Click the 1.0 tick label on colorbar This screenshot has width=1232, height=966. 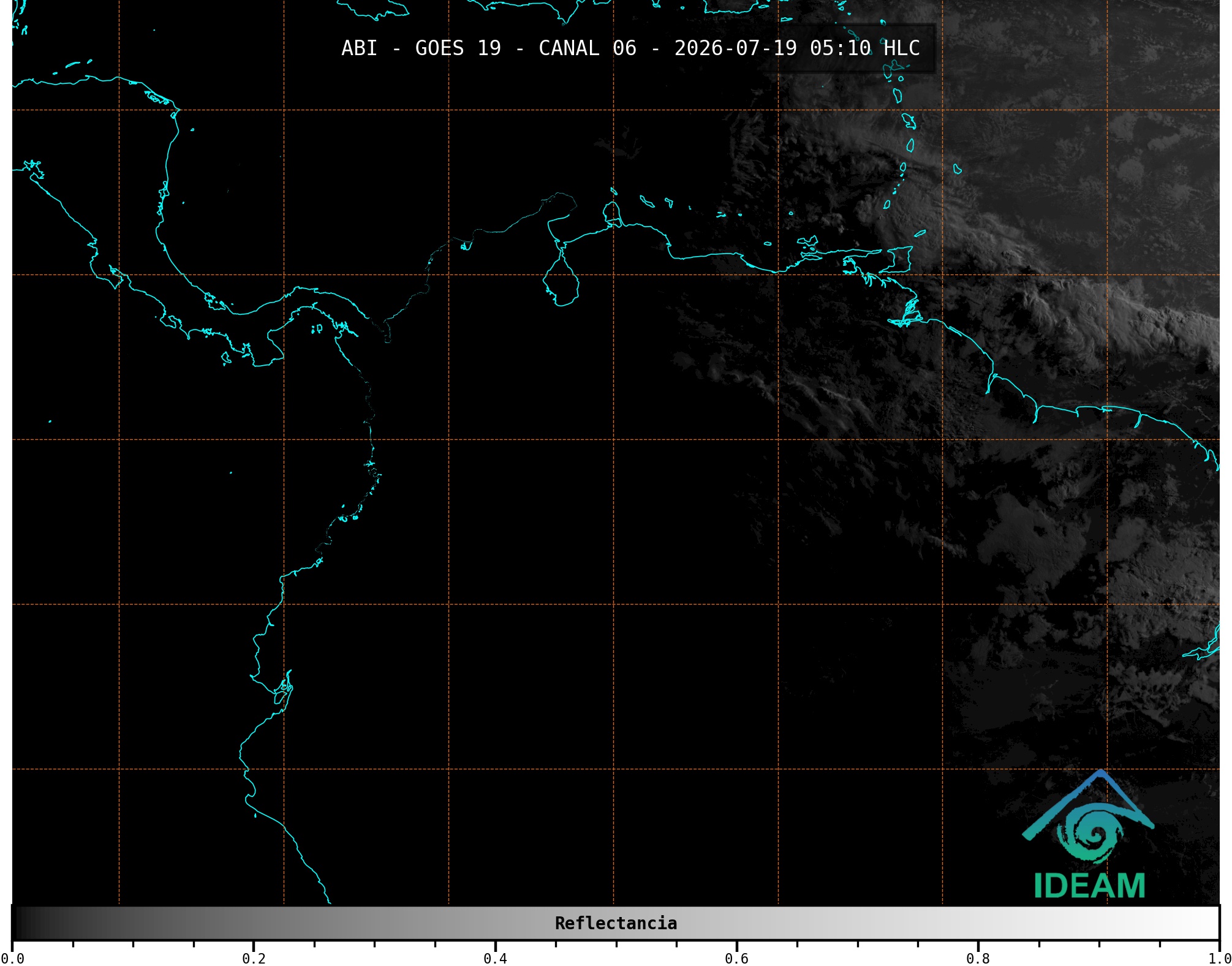1219,958
